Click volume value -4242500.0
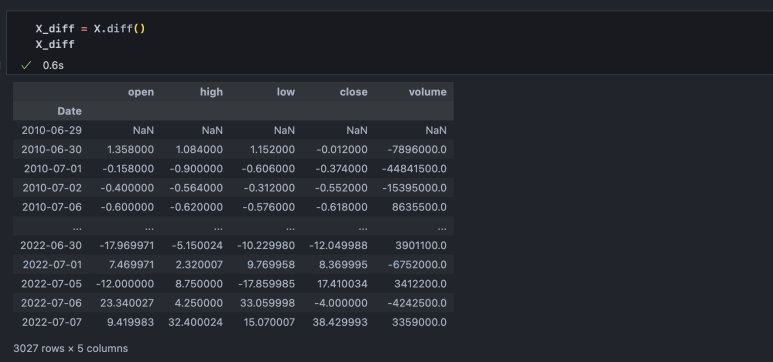Image resolution: width=773 pixels, height=362 pixels. pyautogui.click(x=417, y=303)
